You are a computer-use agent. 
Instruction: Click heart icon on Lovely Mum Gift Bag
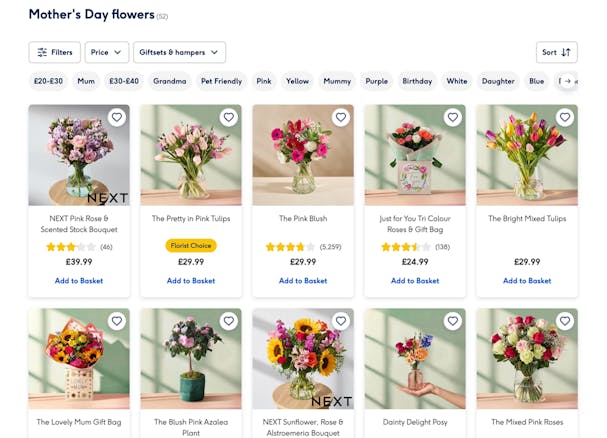coord(117,321)
